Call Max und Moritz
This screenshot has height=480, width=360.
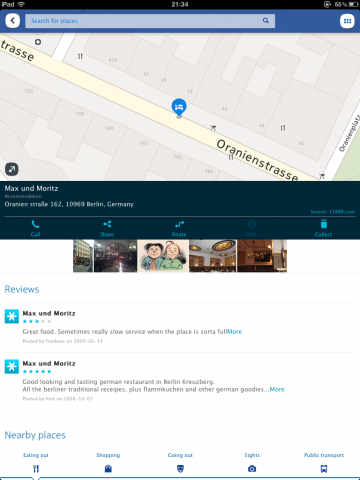[x=35, y=228]
